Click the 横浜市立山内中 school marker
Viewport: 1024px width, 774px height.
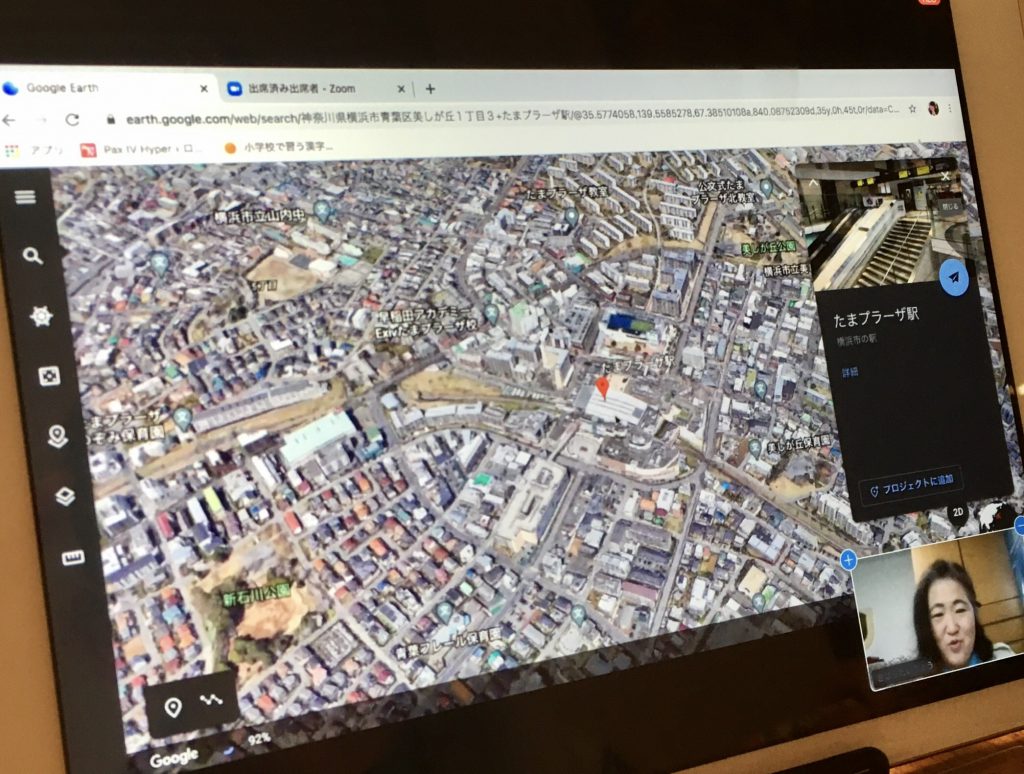pos(321,209)
